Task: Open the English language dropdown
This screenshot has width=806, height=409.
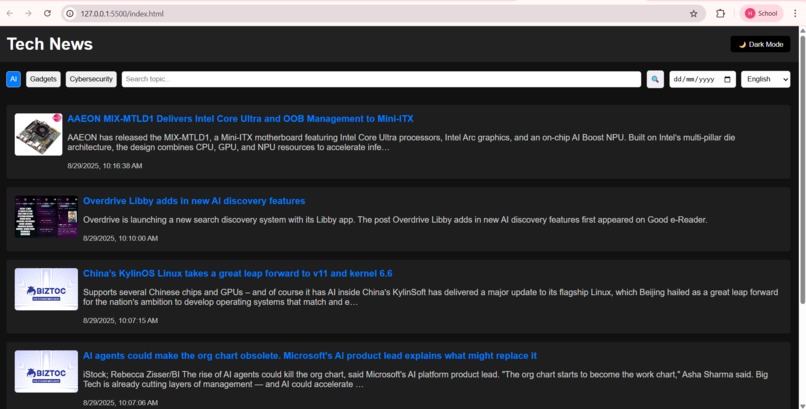Action: pyautogui.click(x=765, y=79)
